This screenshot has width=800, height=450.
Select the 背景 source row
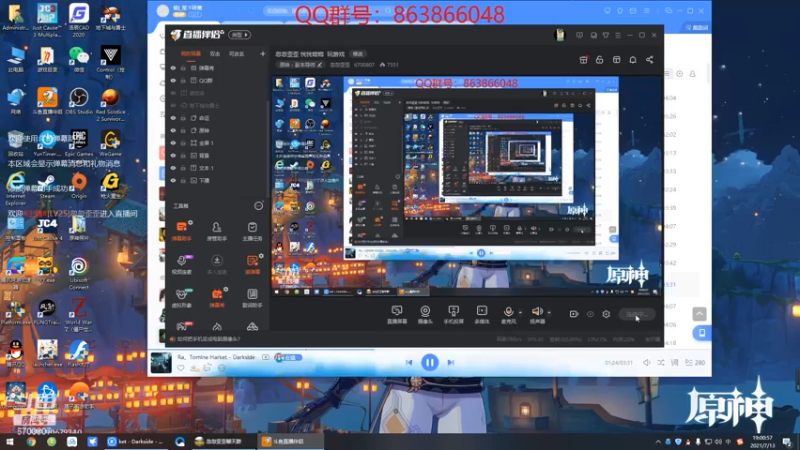click(x=217, y=156)
